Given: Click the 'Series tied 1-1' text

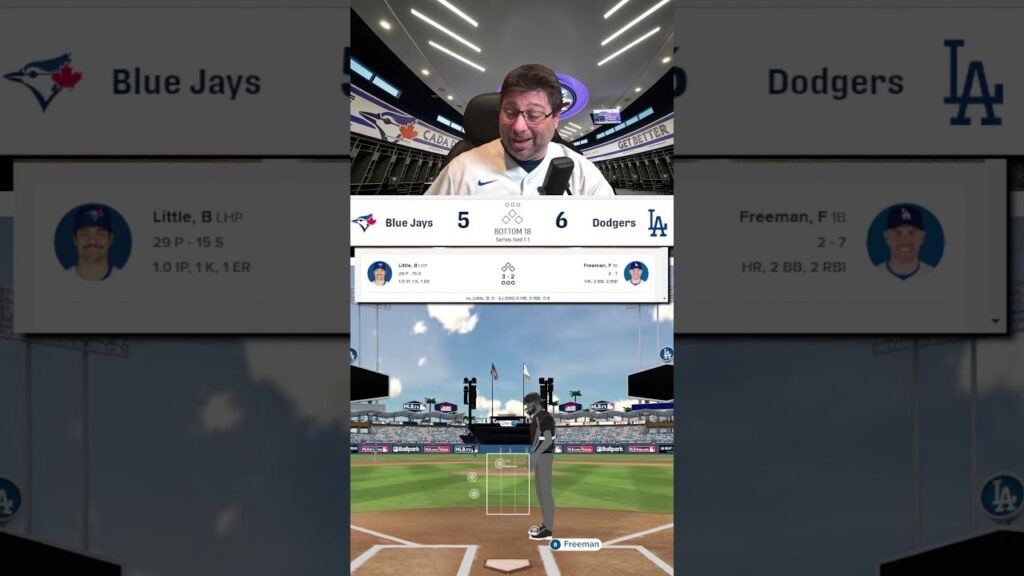Looking at the screenshot, I should [512, 240].
